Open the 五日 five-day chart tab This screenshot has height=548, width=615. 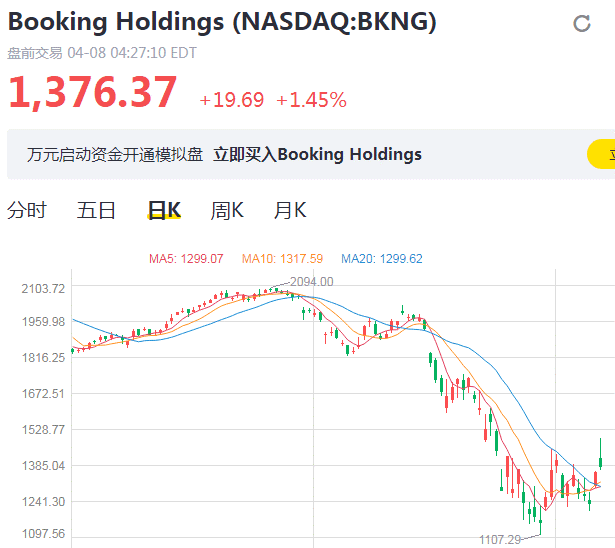[96, 211]
